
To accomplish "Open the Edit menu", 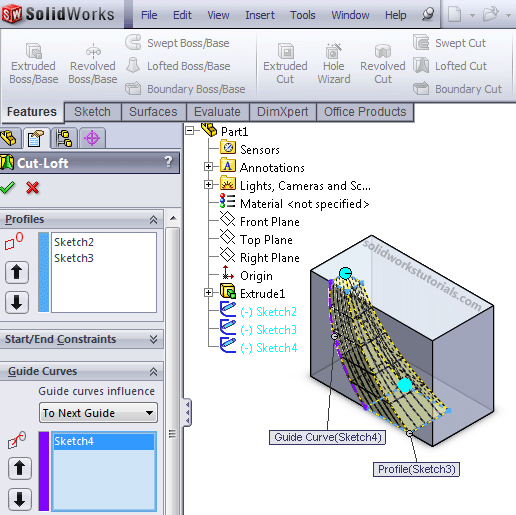I will 182,15.
